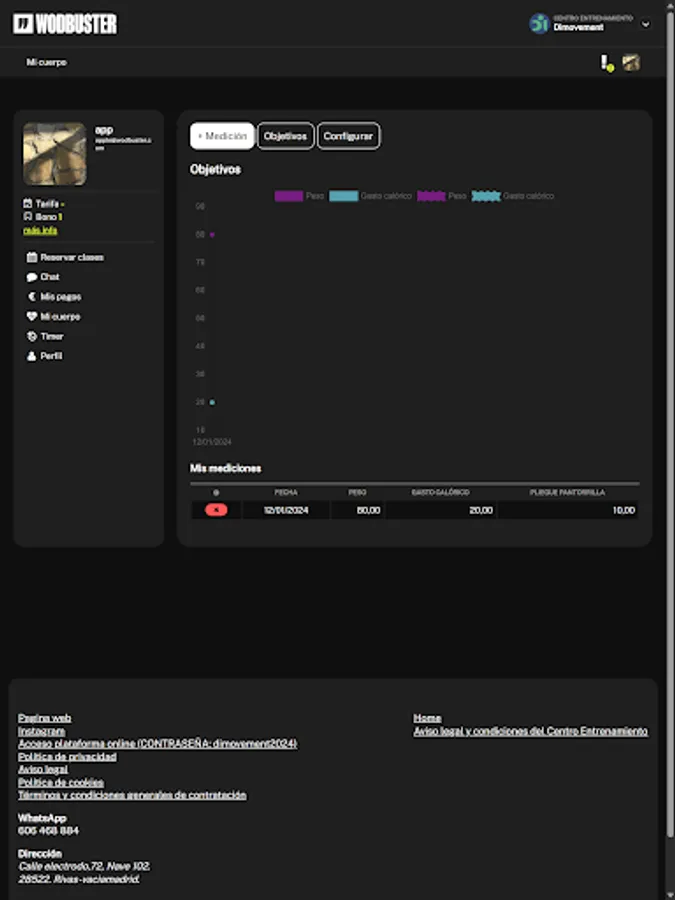675x900 pixels.
Task: Open the large profile picture in sidebar
Action: [55, 153]
